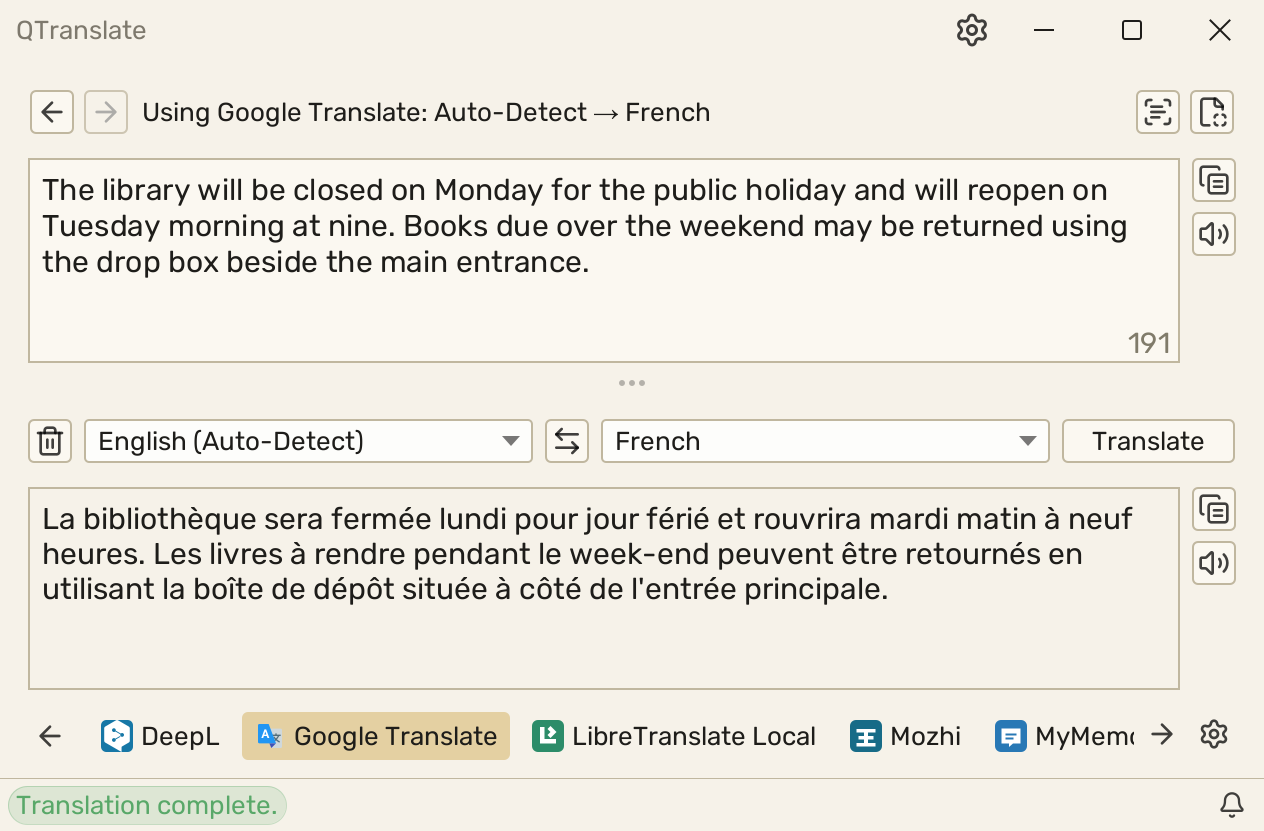Screen dimensions: 1264x831
Task: Select the LibreTranslate Local service
Action: [674, 737]
